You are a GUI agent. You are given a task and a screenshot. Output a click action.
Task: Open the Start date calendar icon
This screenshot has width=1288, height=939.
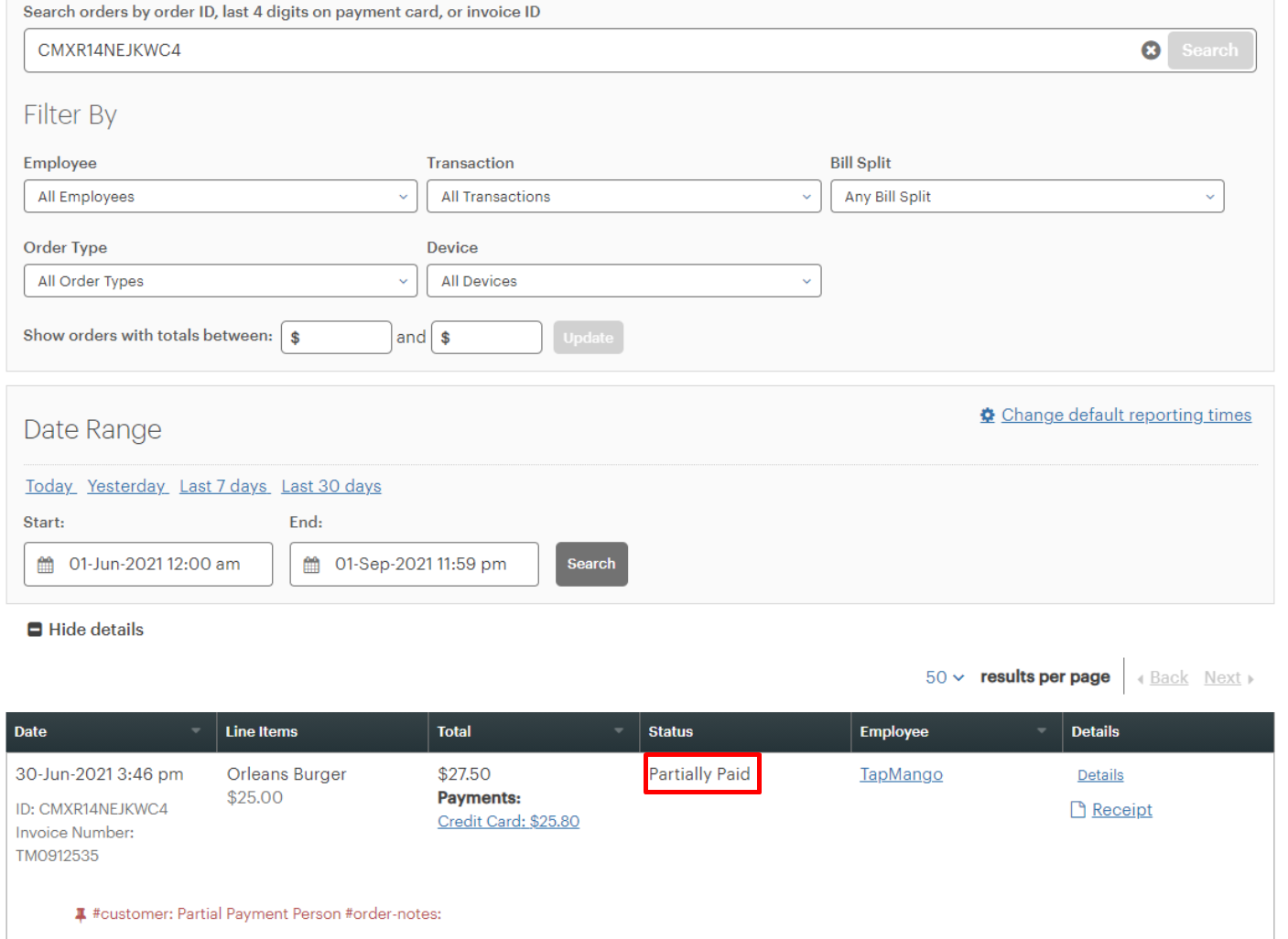[46, 564]
